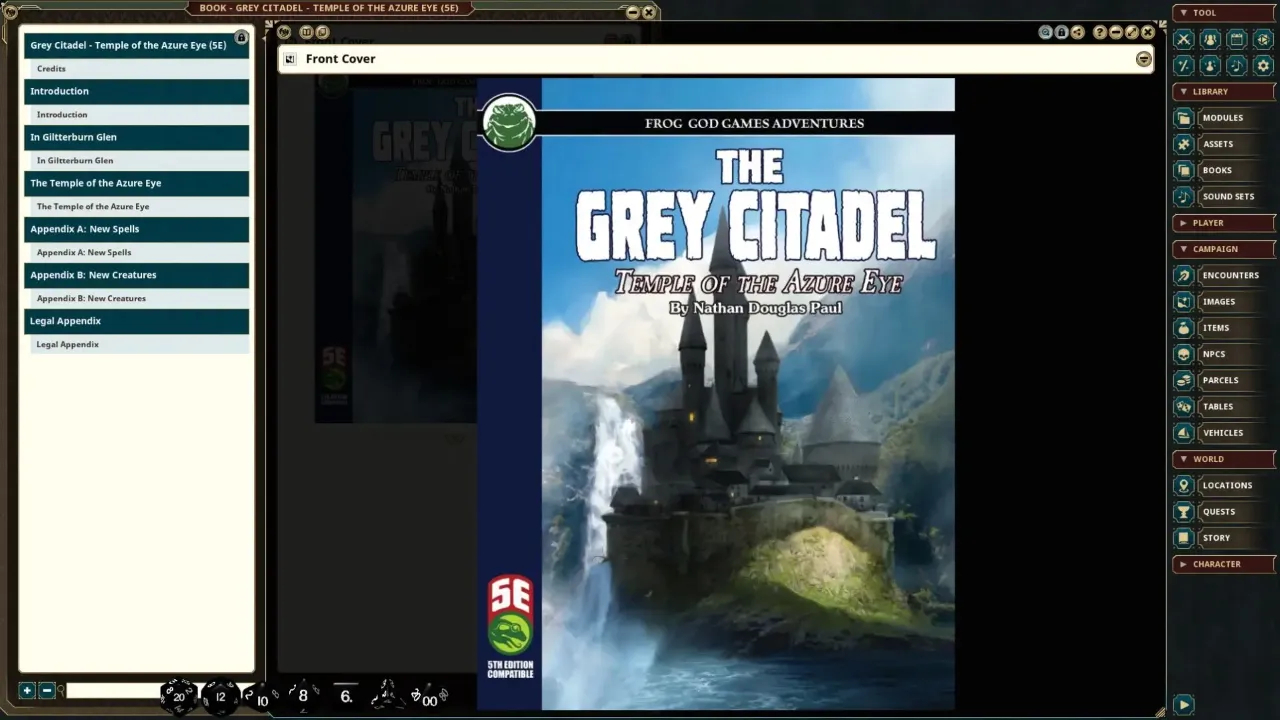The width and height of the screenshot is (1280, 720).
Task: Collapse all chapters with minus button
Action: pyautogui.click(x=46, y=691)
